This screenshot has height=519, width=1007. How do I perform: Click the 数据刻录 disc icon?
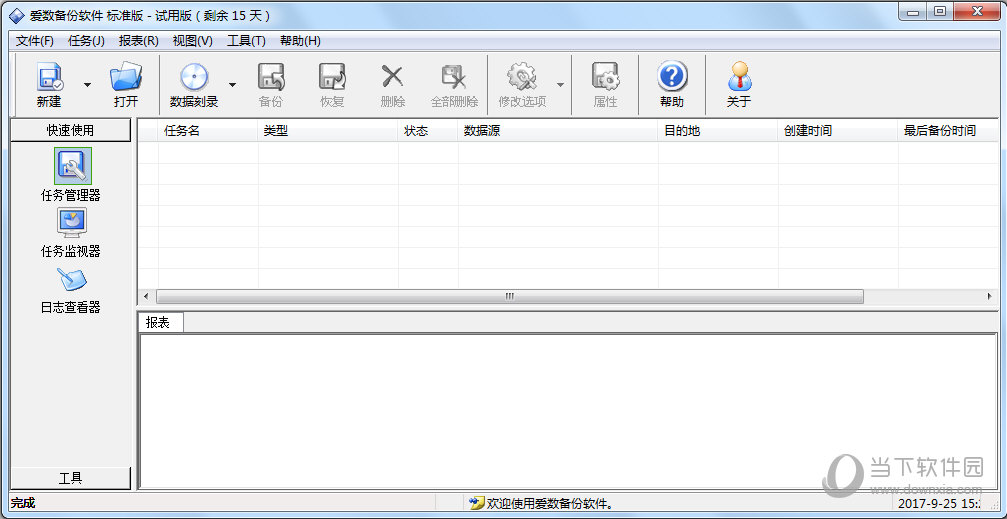click(194, 77)
